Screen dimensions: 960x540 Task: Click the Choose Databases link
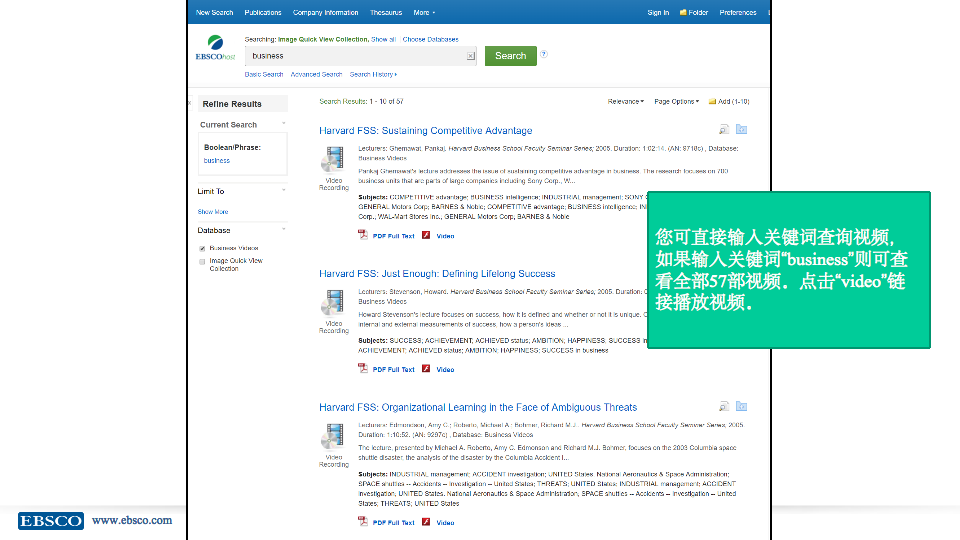click(x=430, y=39)
